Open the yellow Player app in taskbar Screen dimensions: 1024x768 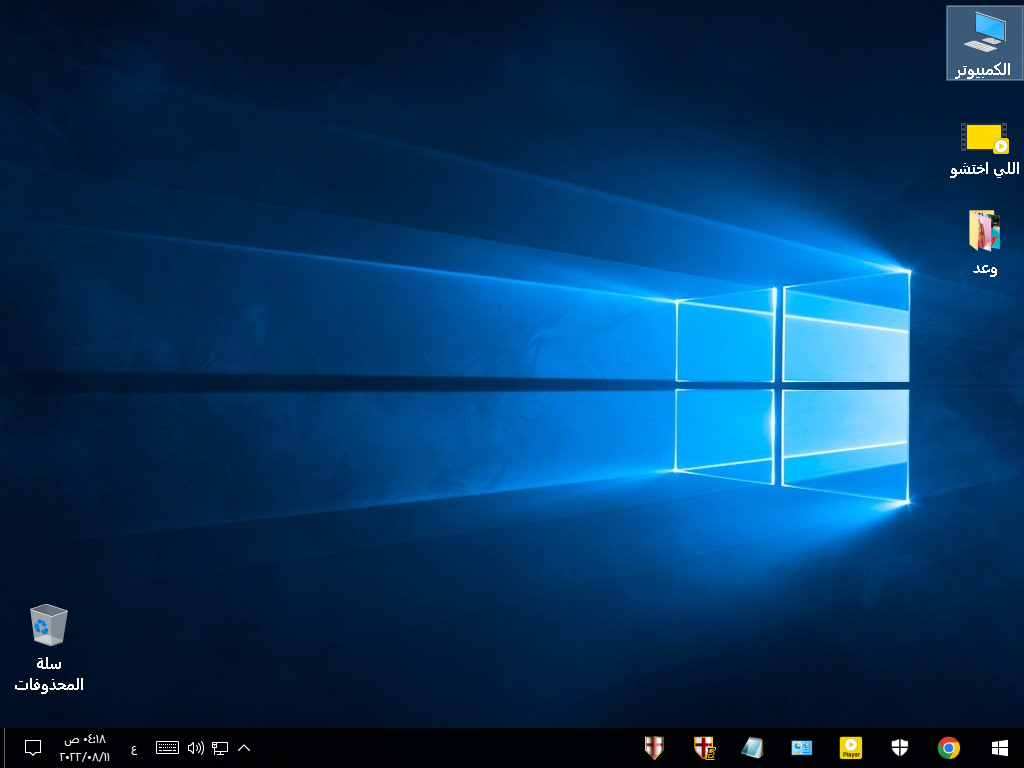click(851, 748)
